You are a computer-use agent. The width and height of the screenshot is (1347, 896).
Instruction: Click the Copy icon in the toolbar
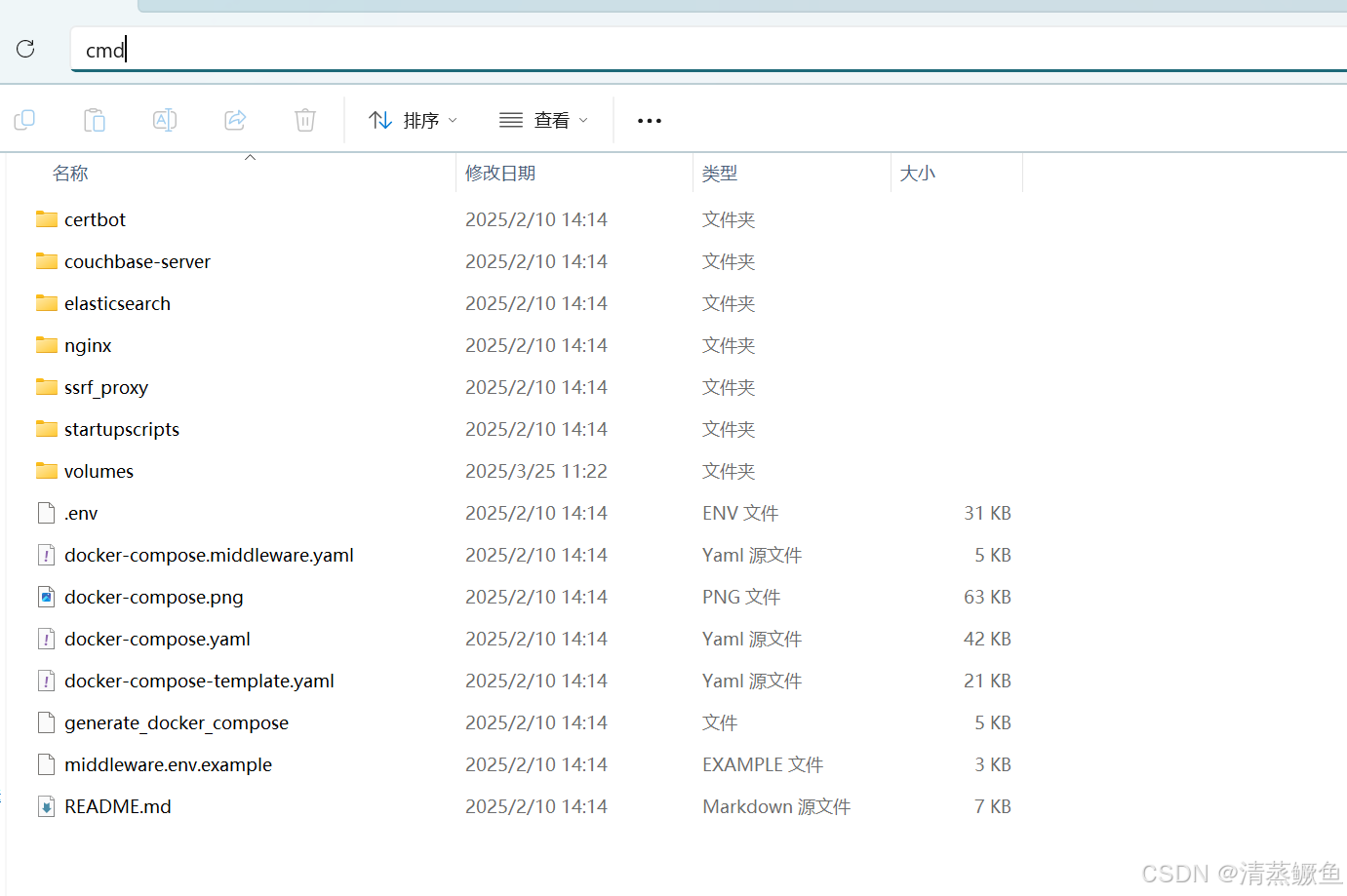[24, 119]
